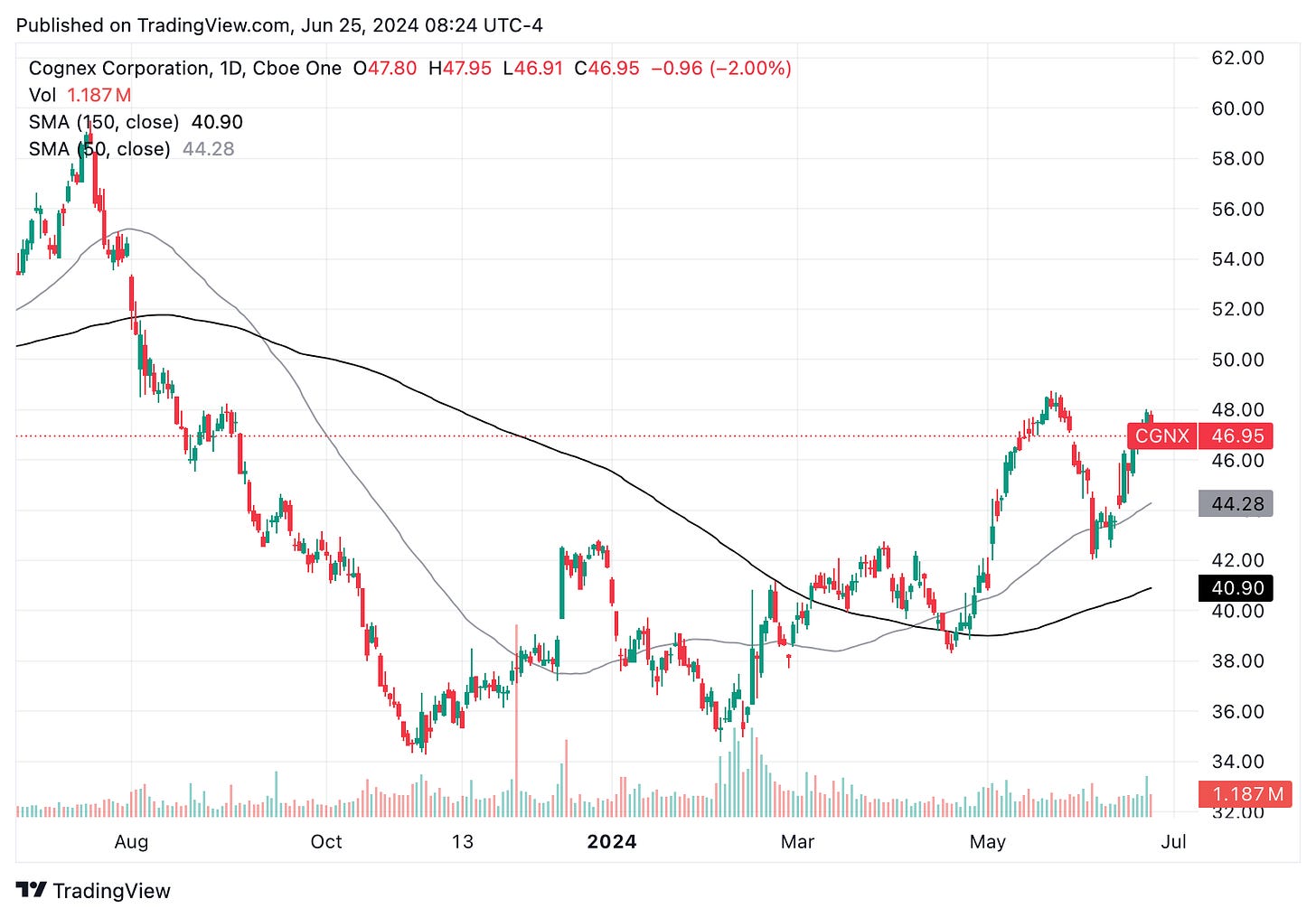Click the O47.80 open price value
1316x918 pixels.
click(385, 69)
